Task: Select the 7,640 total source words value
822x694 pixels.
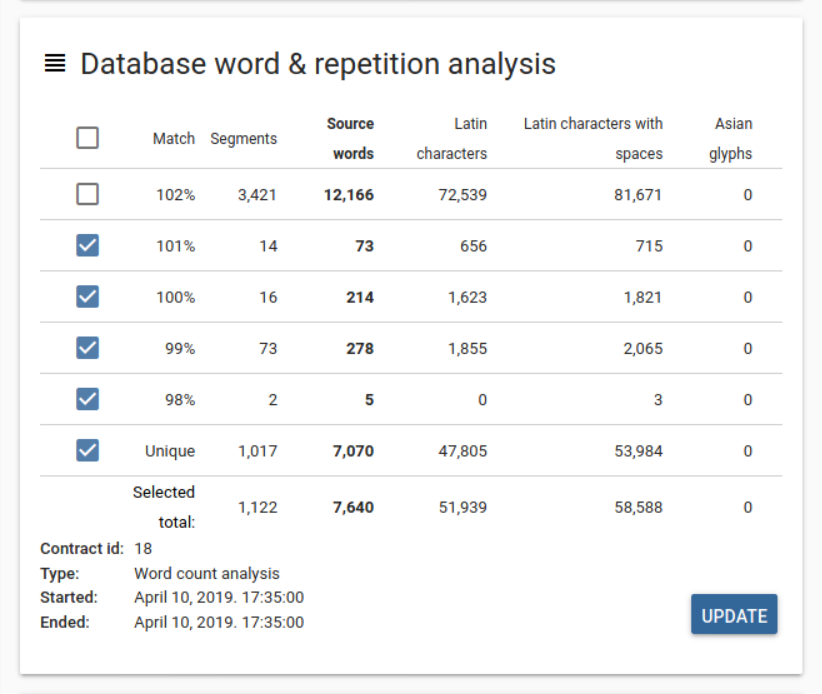Action: [353, 507]
